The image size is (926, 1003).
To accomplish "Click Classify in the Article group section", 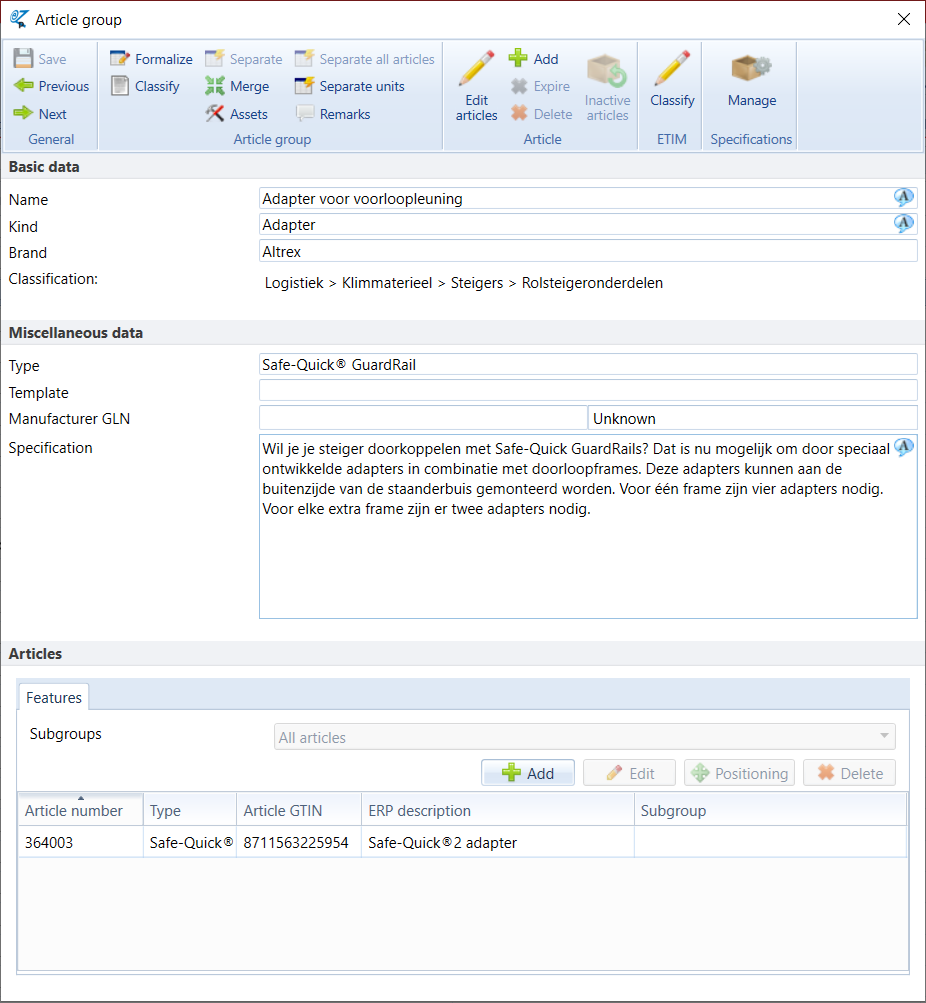I will click(x=145, y=86).
